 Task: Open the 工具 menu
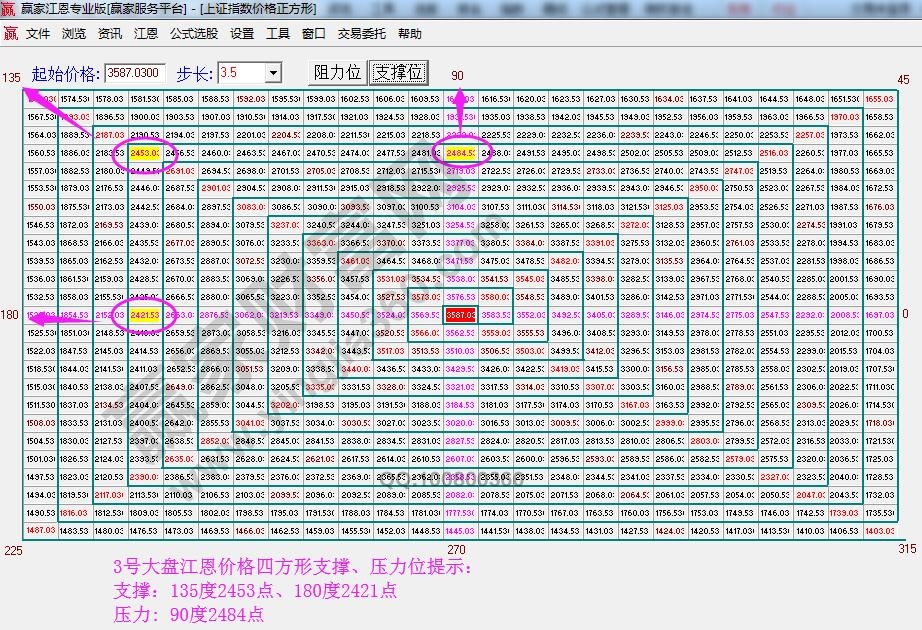[x=278, y=33]
